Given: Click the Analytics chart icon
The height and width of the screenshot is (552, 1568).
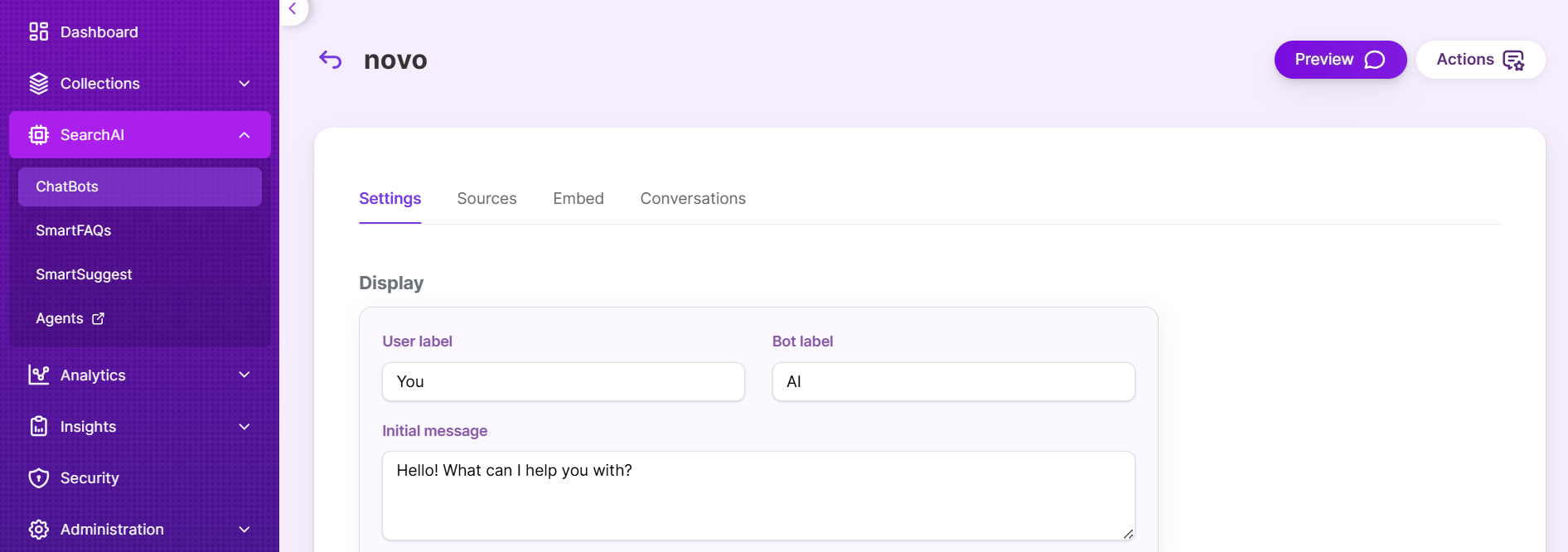Looking at the screenshot, I should click(39, 375).
